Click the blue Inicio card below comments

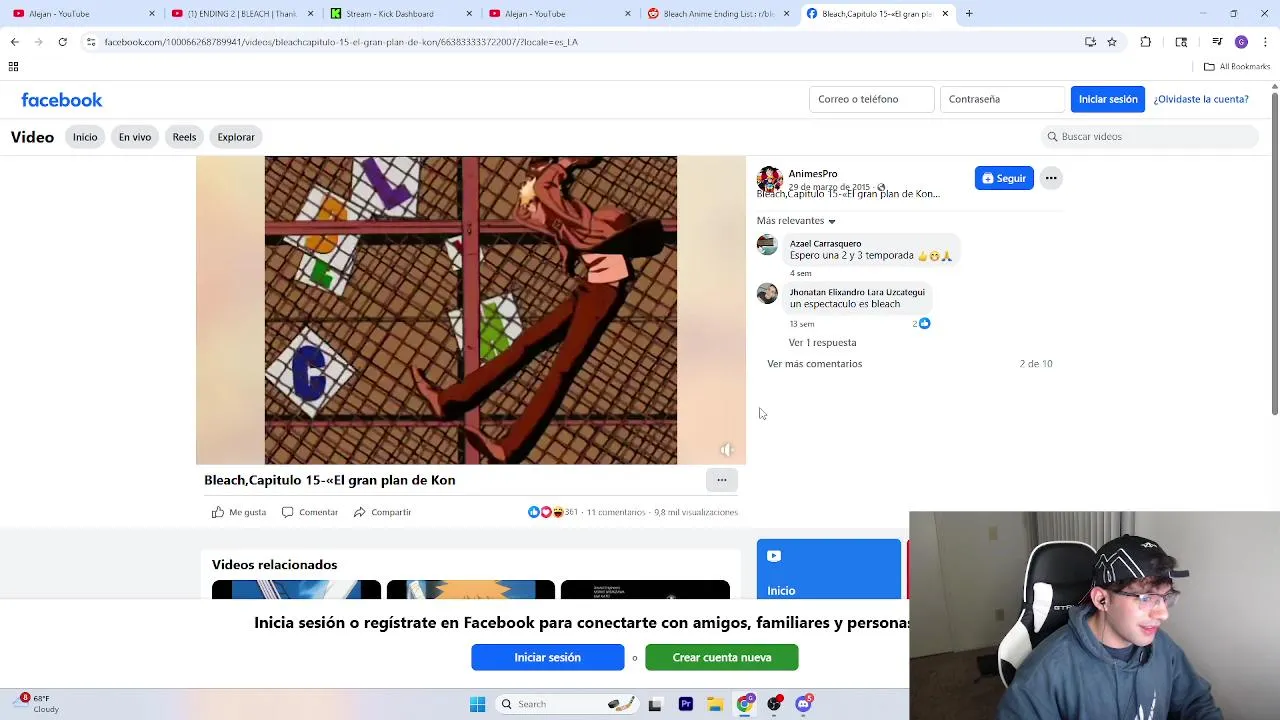point(829,569)
